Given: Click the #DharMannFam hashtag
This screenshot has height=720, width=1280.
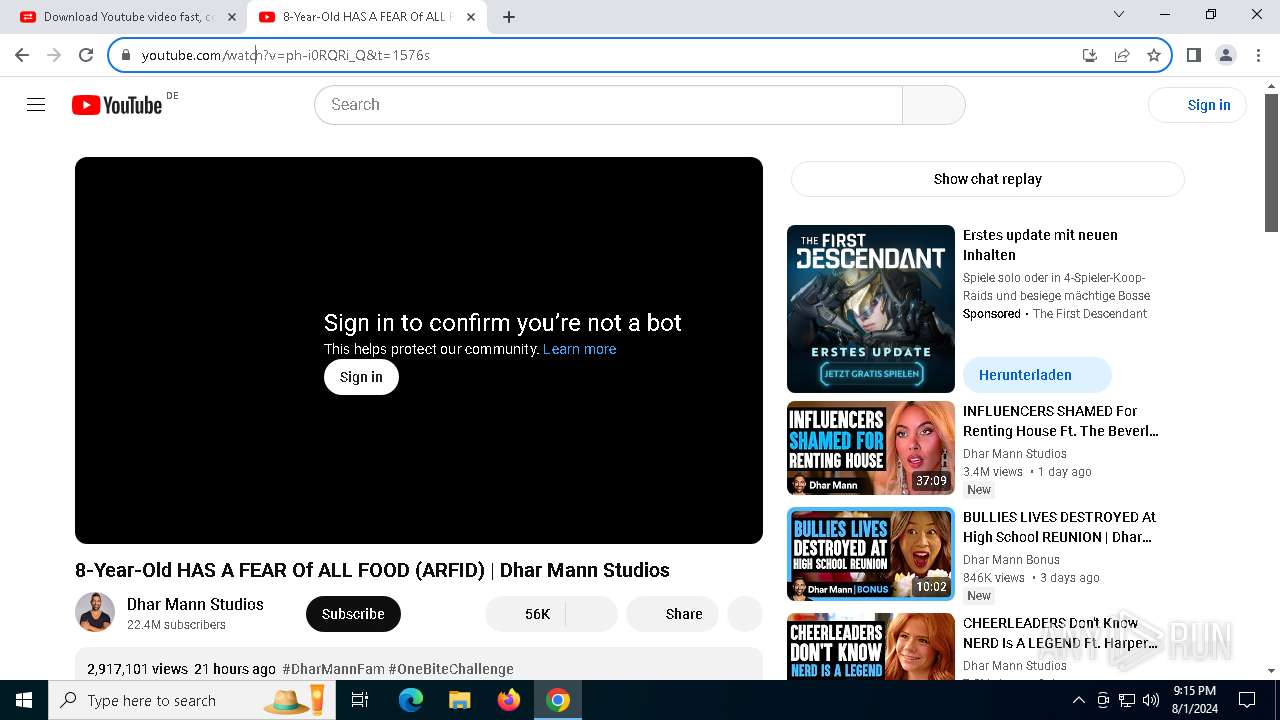Looking at the screenshot, I should 333,669.
